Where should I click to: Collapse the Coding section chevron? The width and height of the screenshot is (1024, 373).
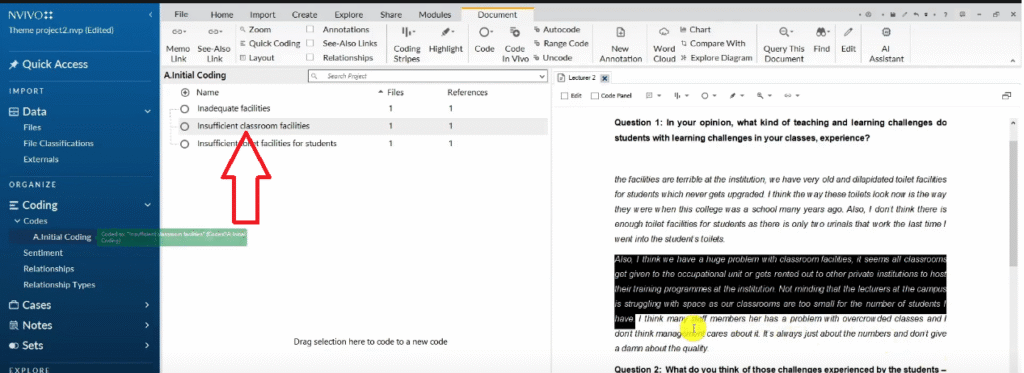(147, 205)
